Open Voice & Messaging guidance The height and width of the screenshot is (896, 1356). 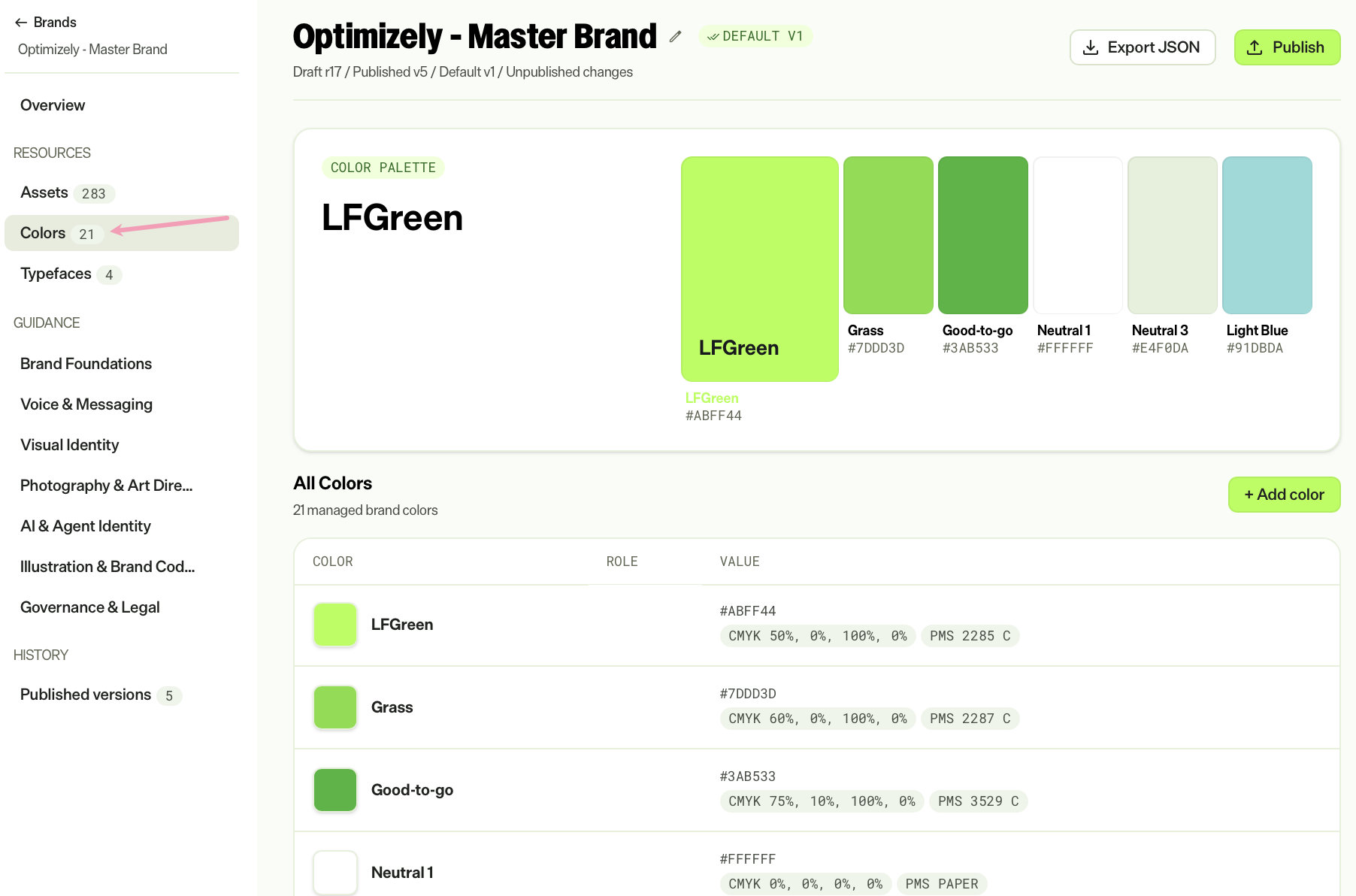click(86, 404)
